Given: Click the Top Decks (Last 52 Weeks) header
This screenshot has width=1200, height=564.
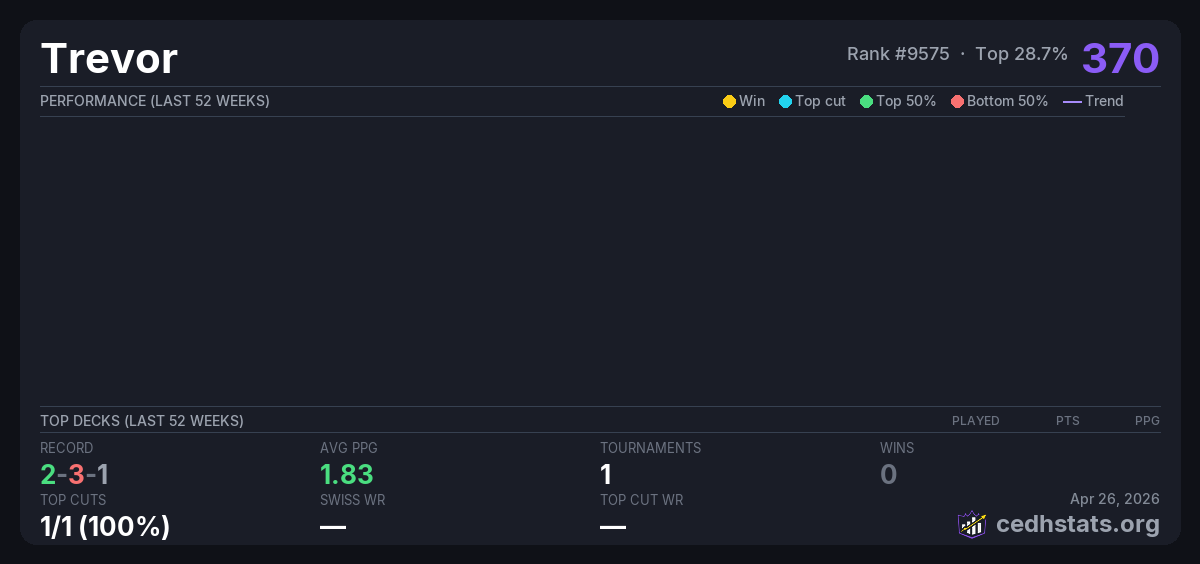Looking at the screenshot, I should tap(142, 421).
